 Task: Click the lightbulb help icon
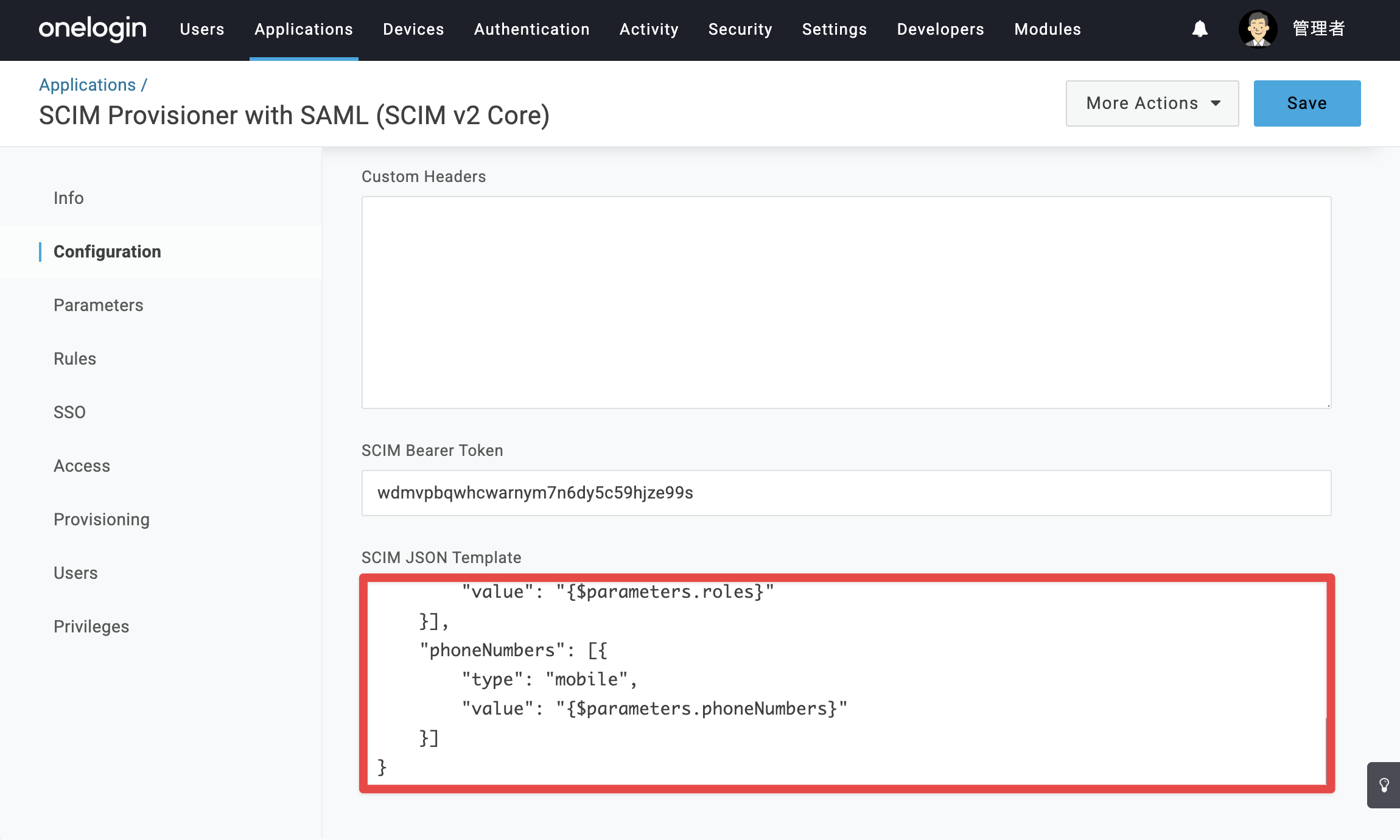click(x=1384, y=785)
